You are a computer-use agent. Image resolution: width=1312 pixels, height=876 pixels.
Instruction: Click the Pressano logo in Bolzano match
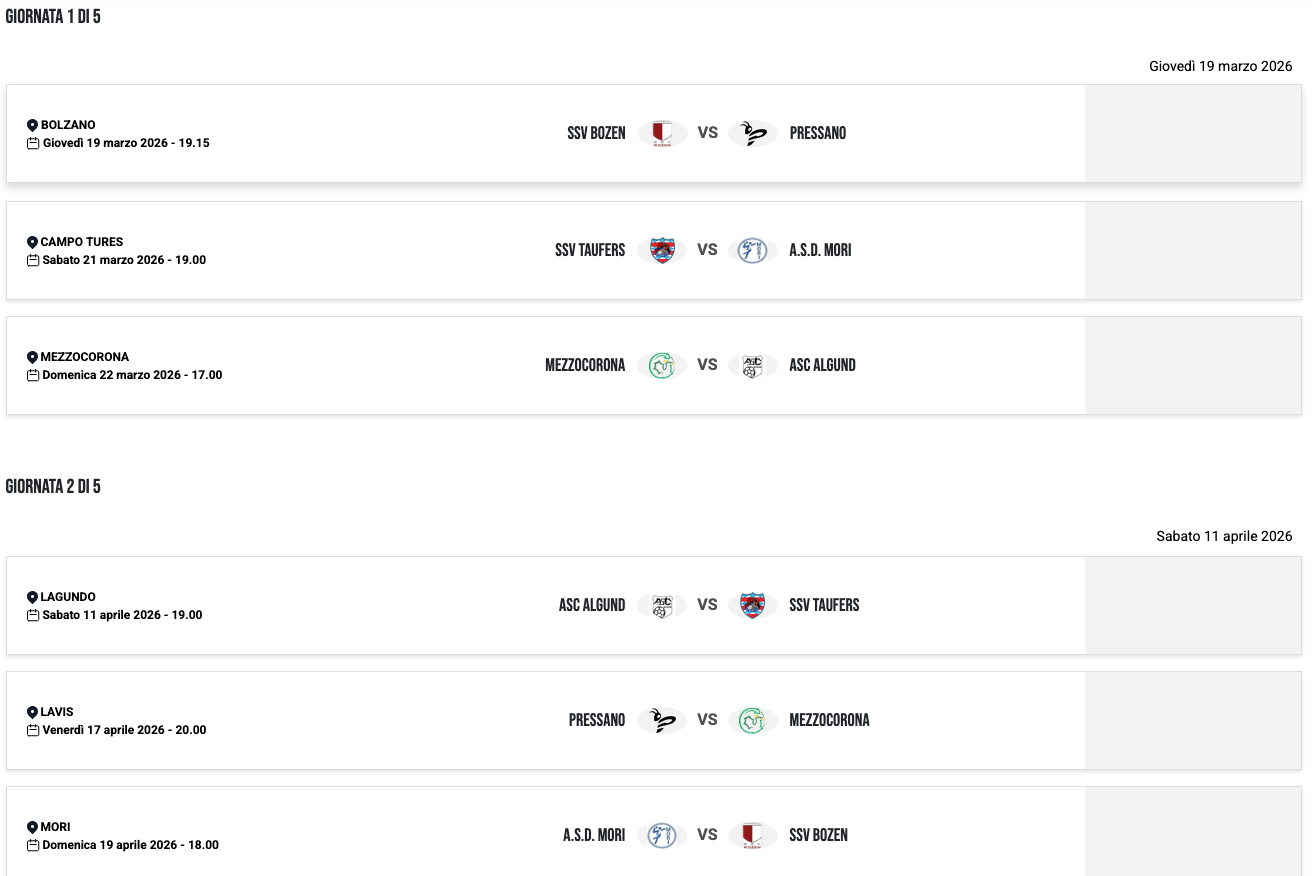click(x=753, y=133)
